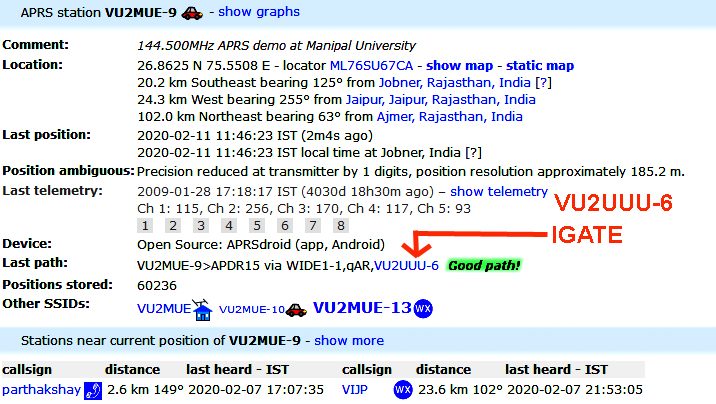This screenshot has height=404, width=716.
Task: Click the red car icon beside VU2MUE-9 title
Action: point(192,13)
